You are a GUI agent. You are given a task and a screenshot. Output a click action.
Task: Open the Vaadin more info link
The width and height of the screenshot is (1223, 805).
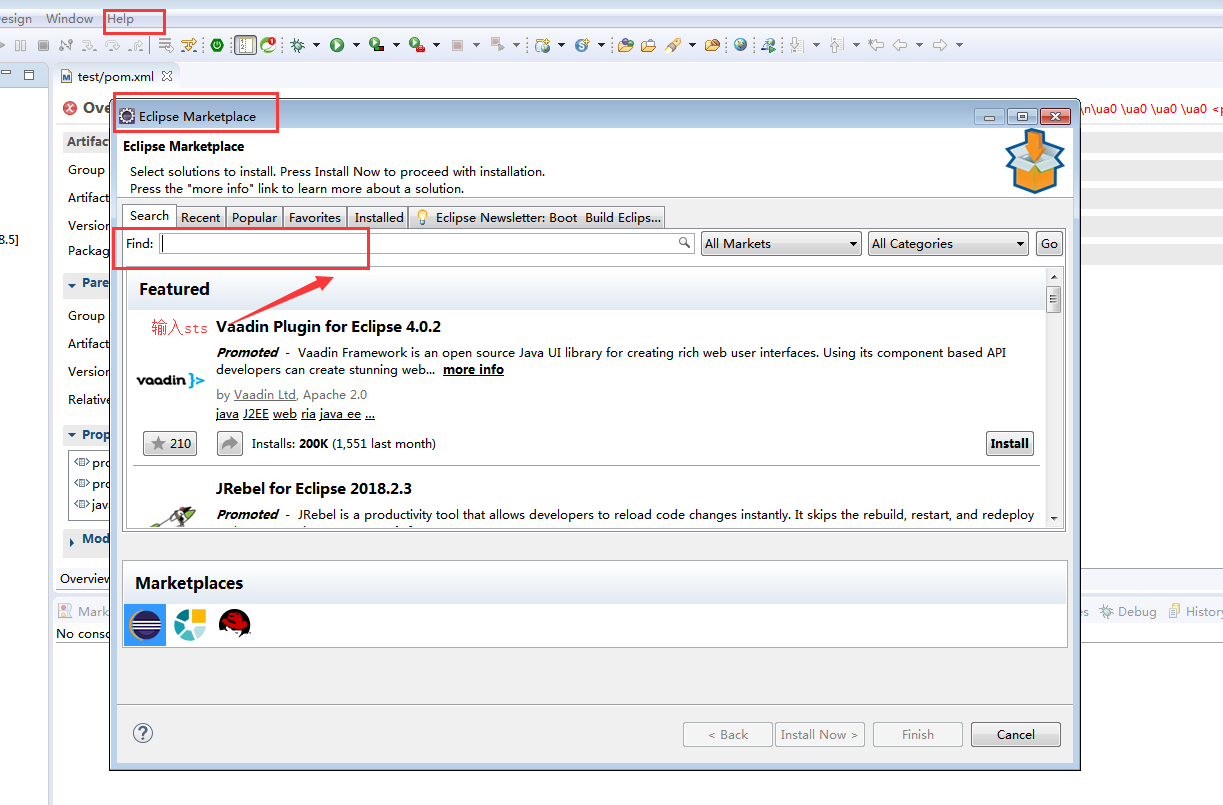[473, 369]
